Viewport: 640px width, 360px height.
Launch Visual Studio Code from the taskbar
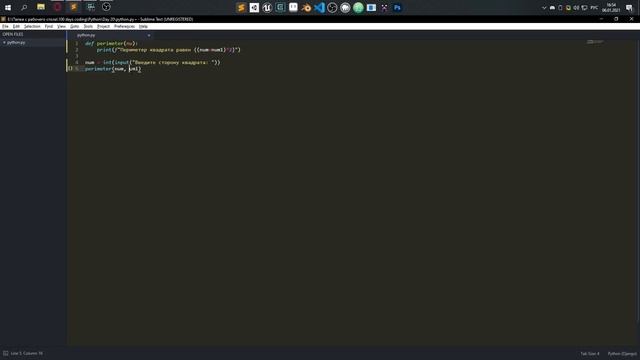[319, 7]
